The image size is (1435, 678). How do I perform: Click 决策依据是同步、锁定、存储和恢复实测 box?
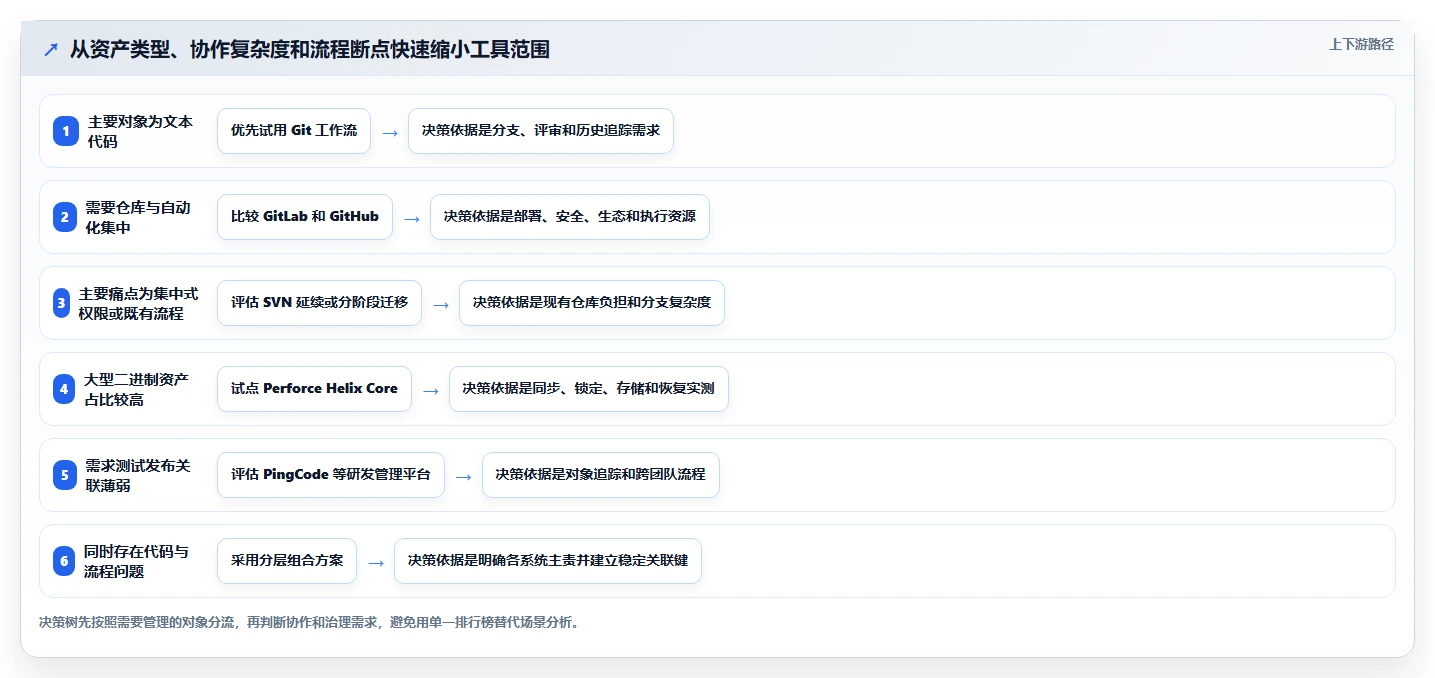tap(589, 389)
